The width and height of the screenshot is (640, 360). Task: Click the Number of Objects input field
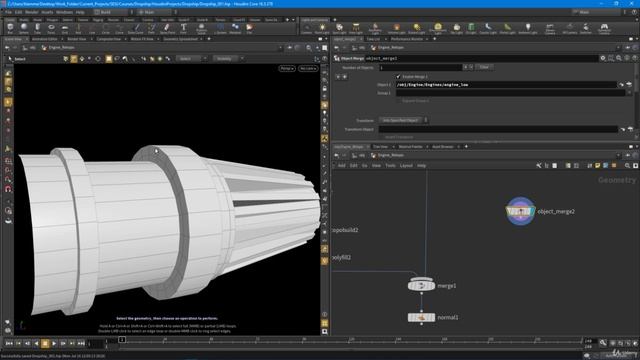point(420,67)
